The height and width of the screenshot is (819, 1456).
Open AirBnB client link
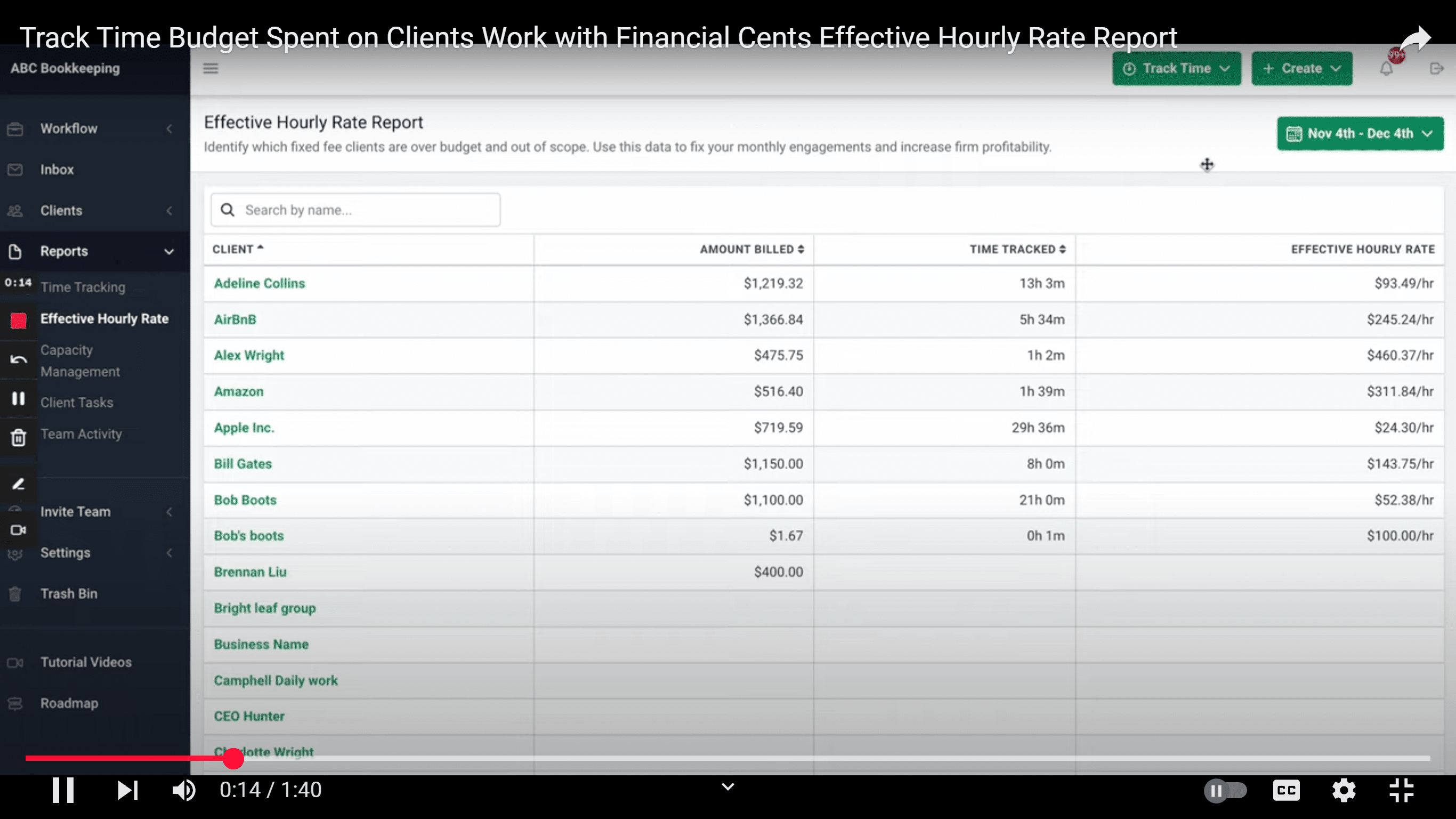point(234,319)
